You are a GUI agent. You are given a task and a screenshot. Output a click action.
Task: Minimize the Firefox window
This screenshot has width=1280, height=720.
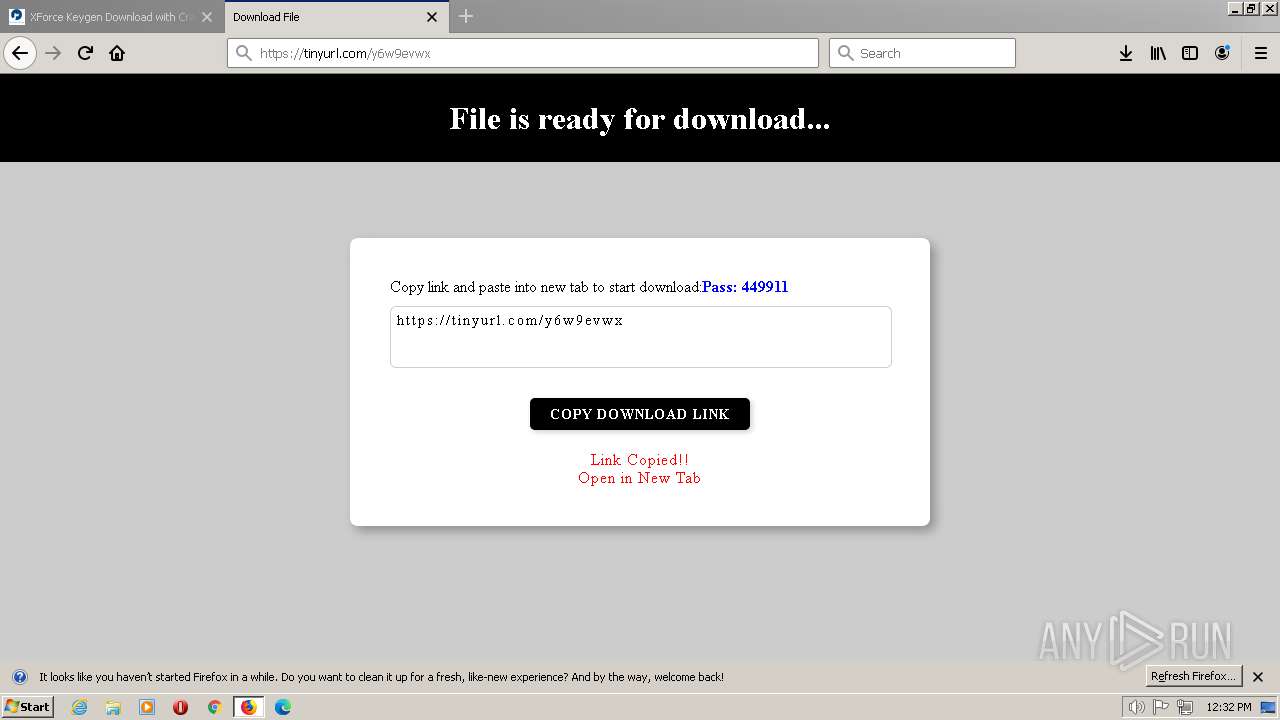1236,8
